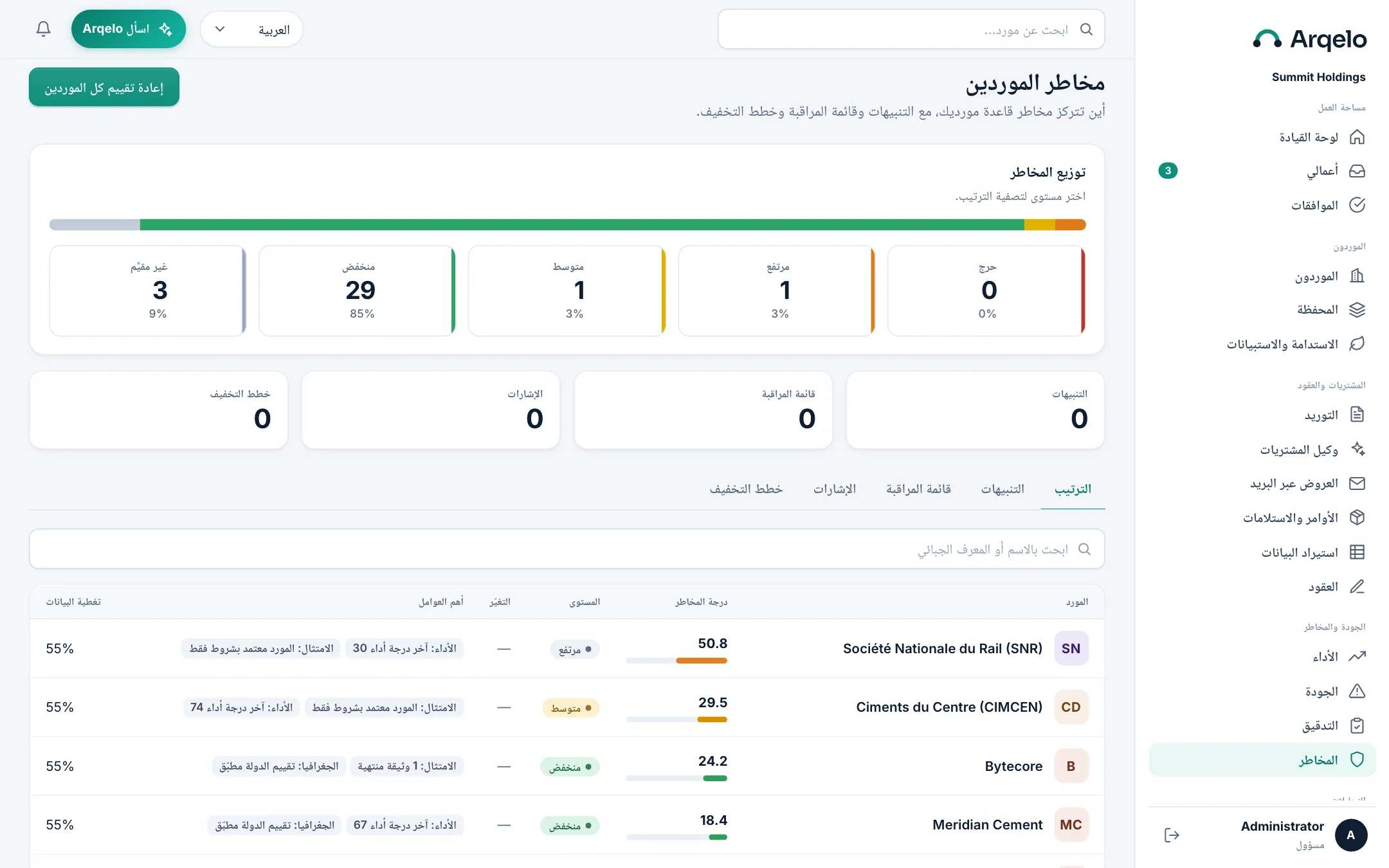Open the Meridian Cement supplier row
Image resolution: width=1389 pixels, height=868 pixels.
tap(567, 825)
